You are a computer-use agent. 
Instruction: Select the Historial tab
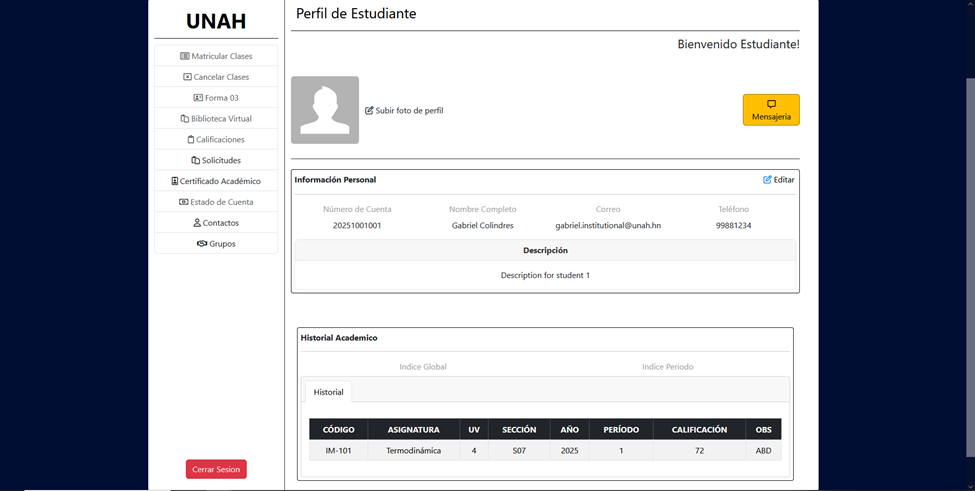328,392
